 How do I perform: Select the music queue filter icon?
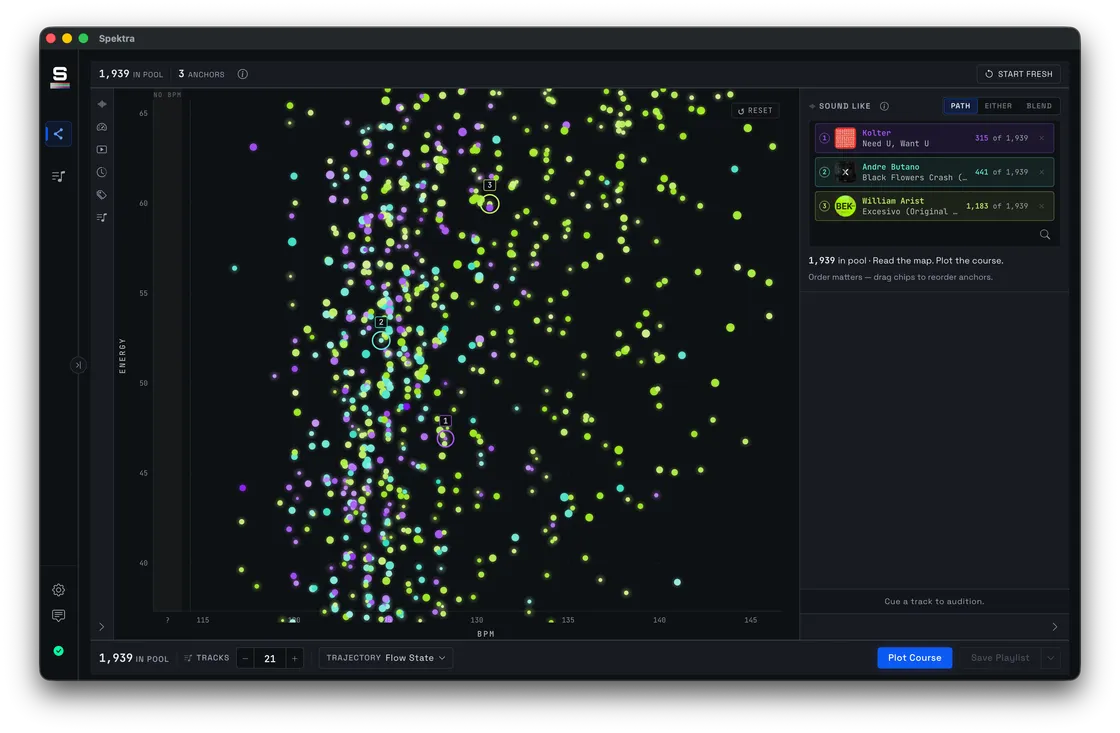point(102,217)
